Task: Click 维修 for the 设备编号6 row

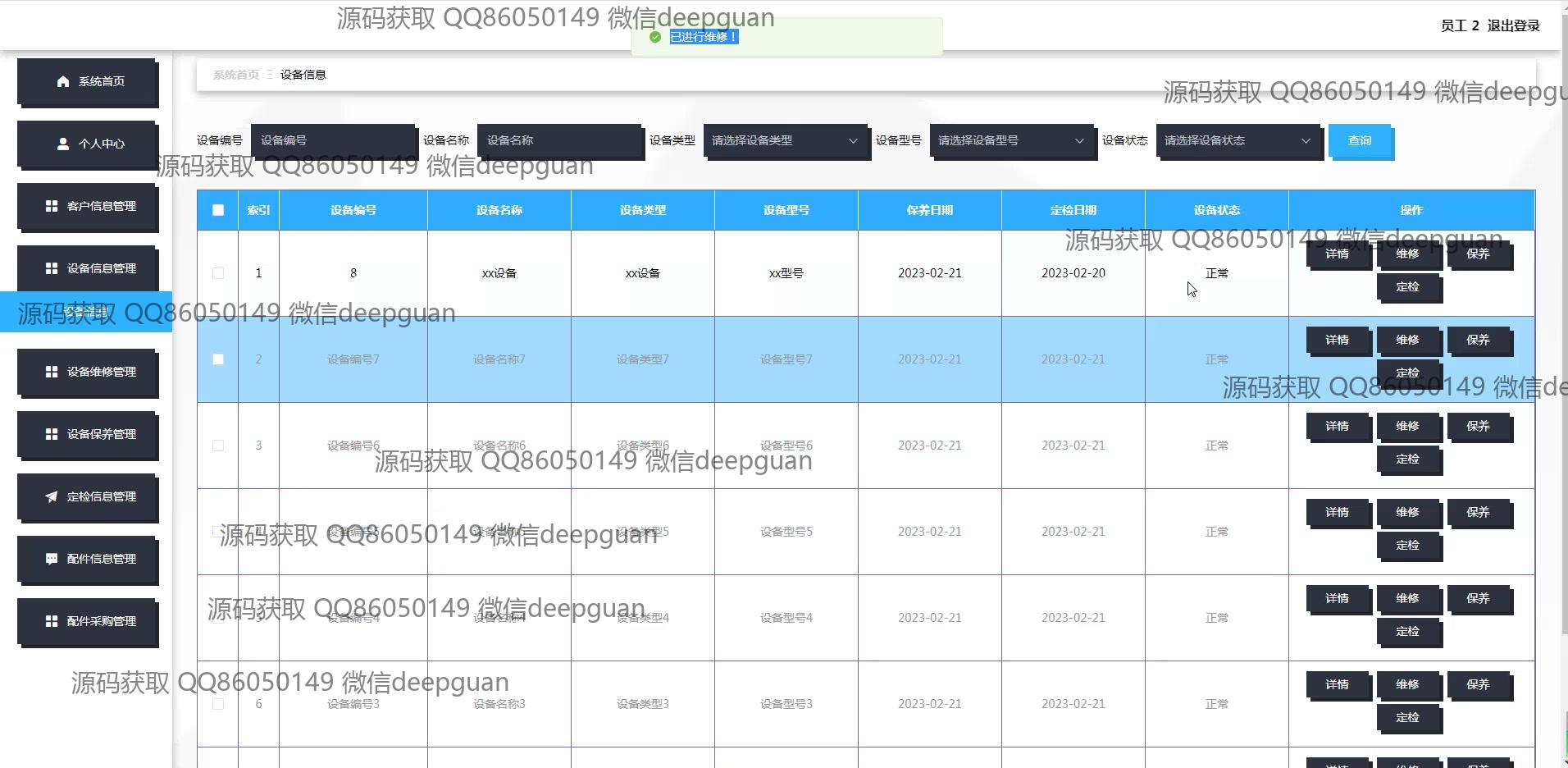Action: [x=1408, y=427]
